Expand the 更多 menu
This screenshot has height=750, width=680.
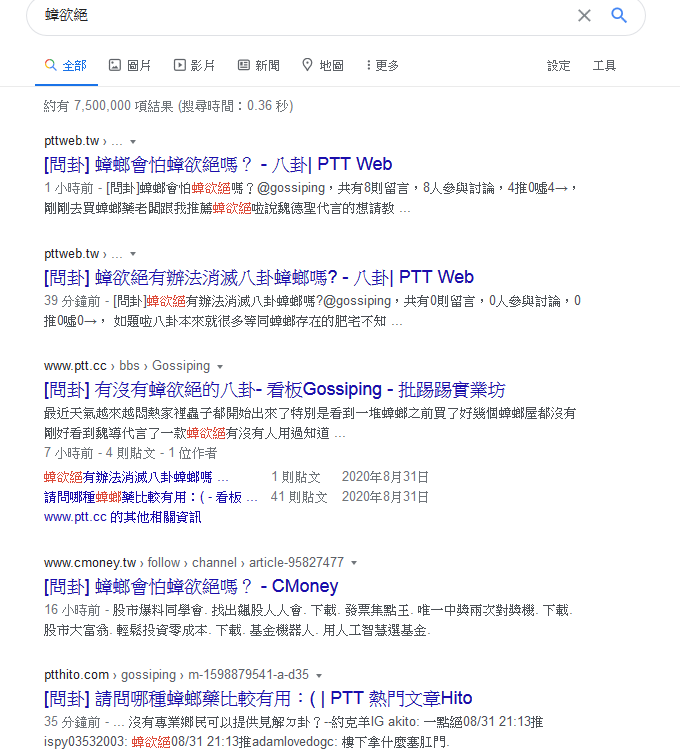383,66
